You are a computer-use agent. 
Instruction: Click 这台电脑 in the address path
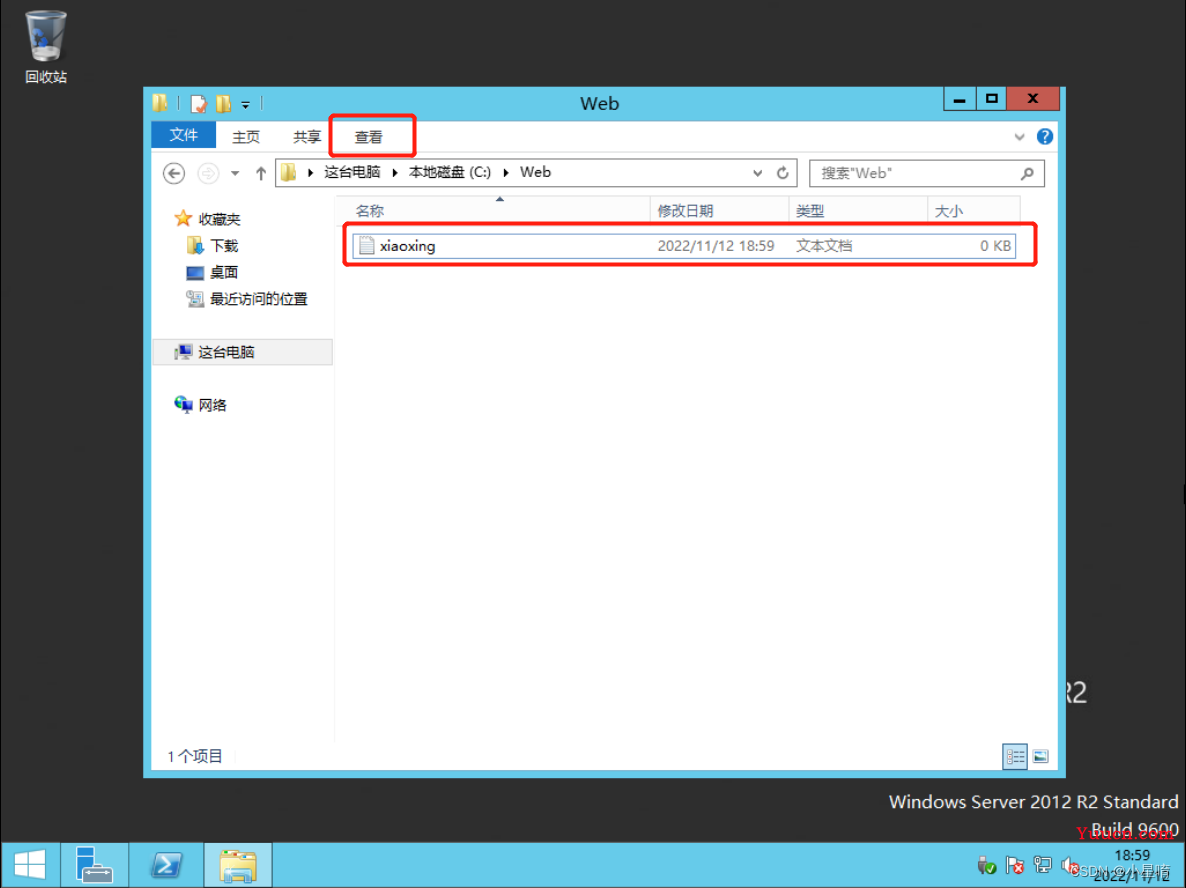click(352, 172)
